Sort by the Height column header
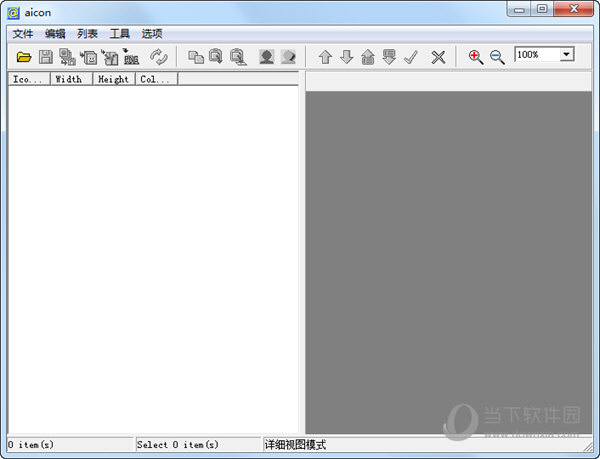This screenshot has height=459, width=600. [114, 79]
